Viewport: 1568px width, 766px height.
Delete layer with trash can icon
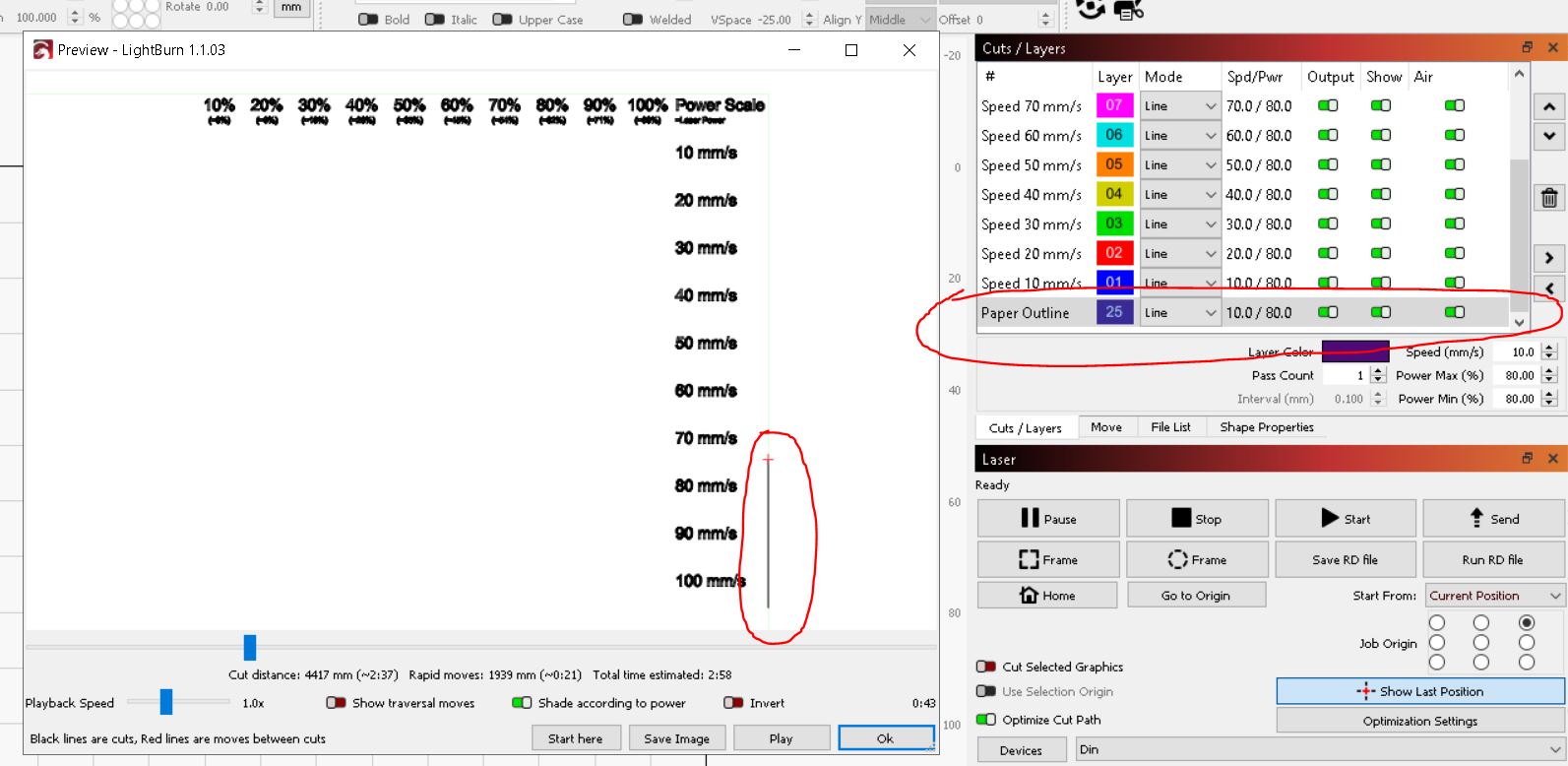coord(1548,198)
